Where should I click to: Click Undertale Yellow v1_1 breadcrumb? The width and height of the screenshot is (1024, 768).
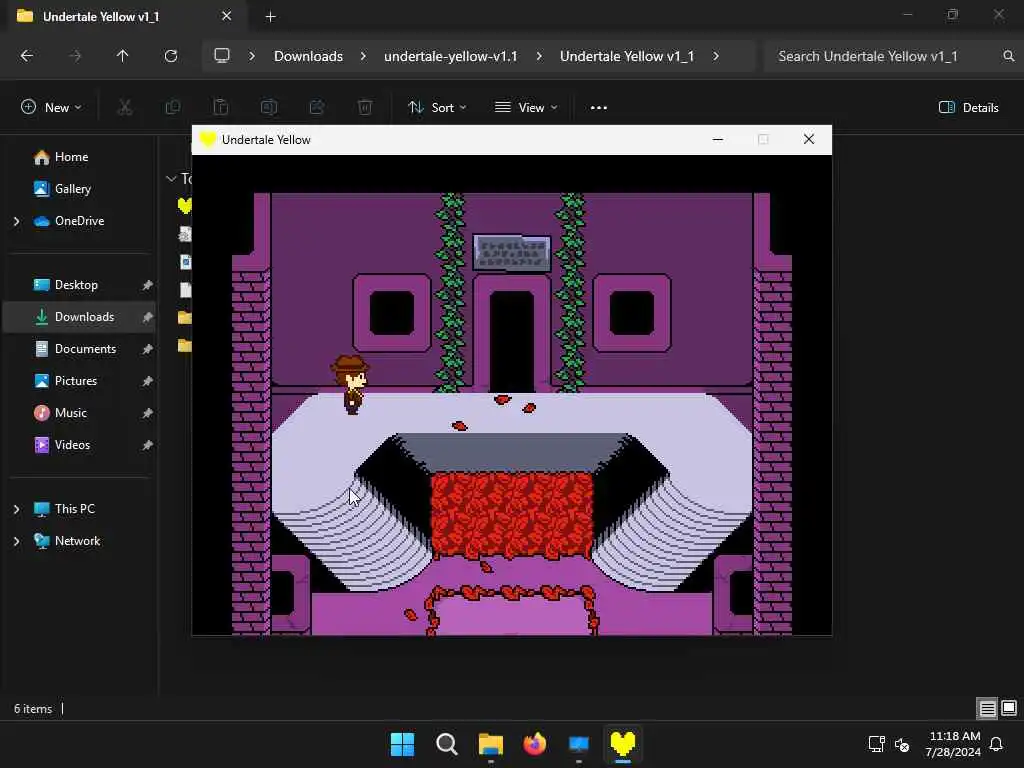[627, 56]
